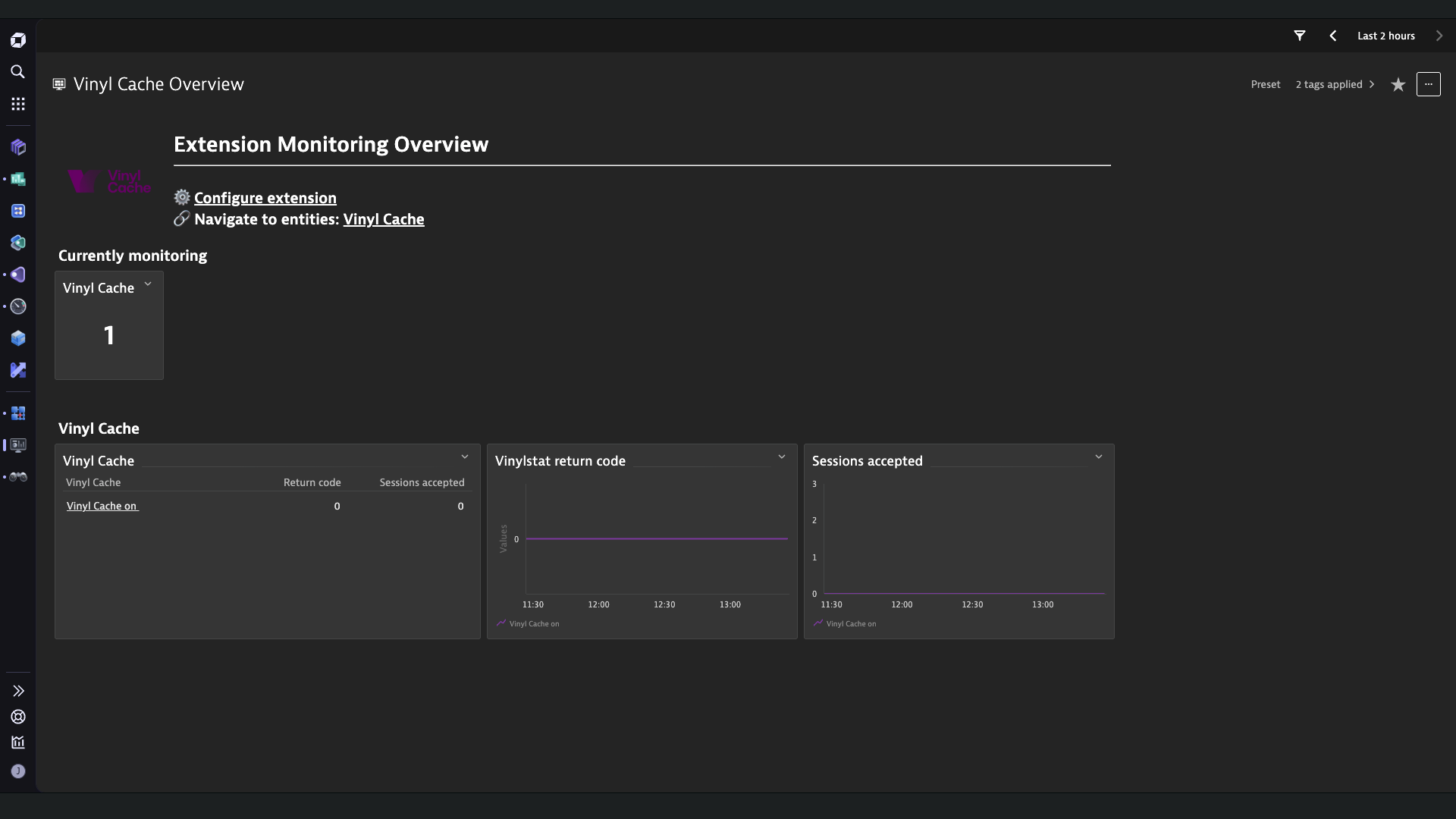
Task: Sort by Return code column header
Action: [x=312, y=482]
